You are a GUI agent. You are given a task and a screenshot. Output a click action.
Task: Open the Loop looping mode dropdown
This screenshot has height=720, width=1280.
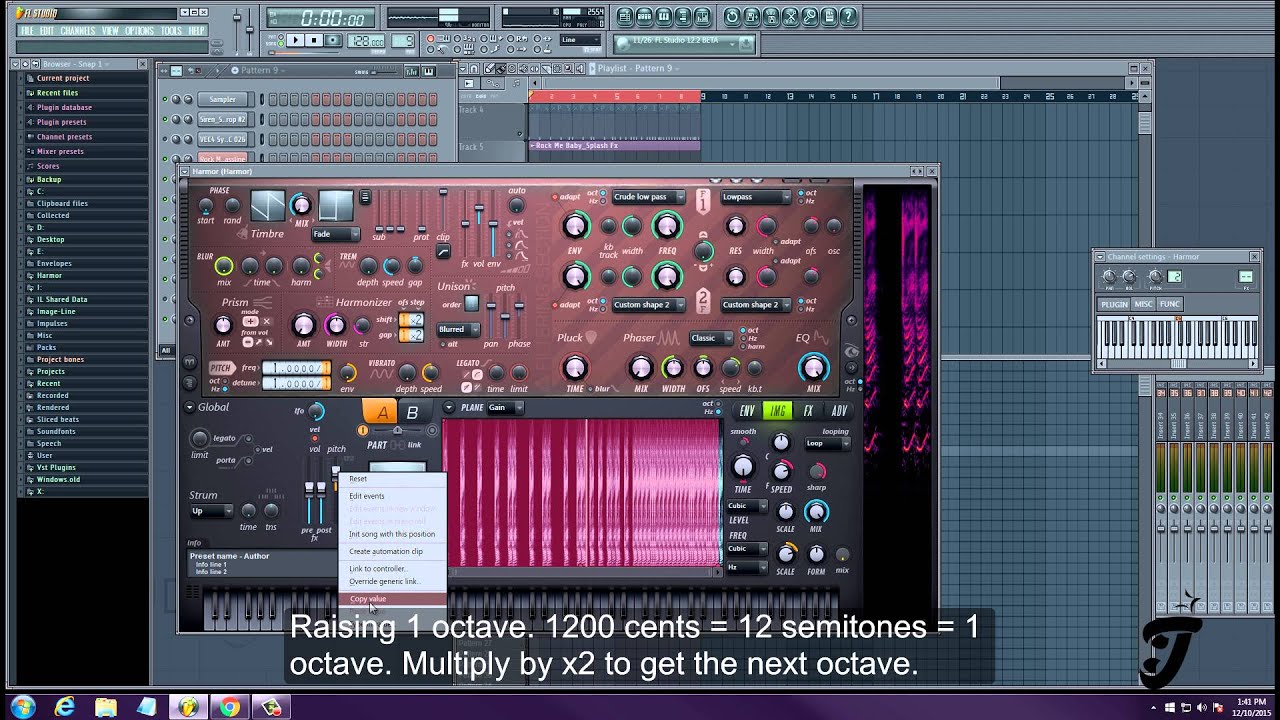827,443
